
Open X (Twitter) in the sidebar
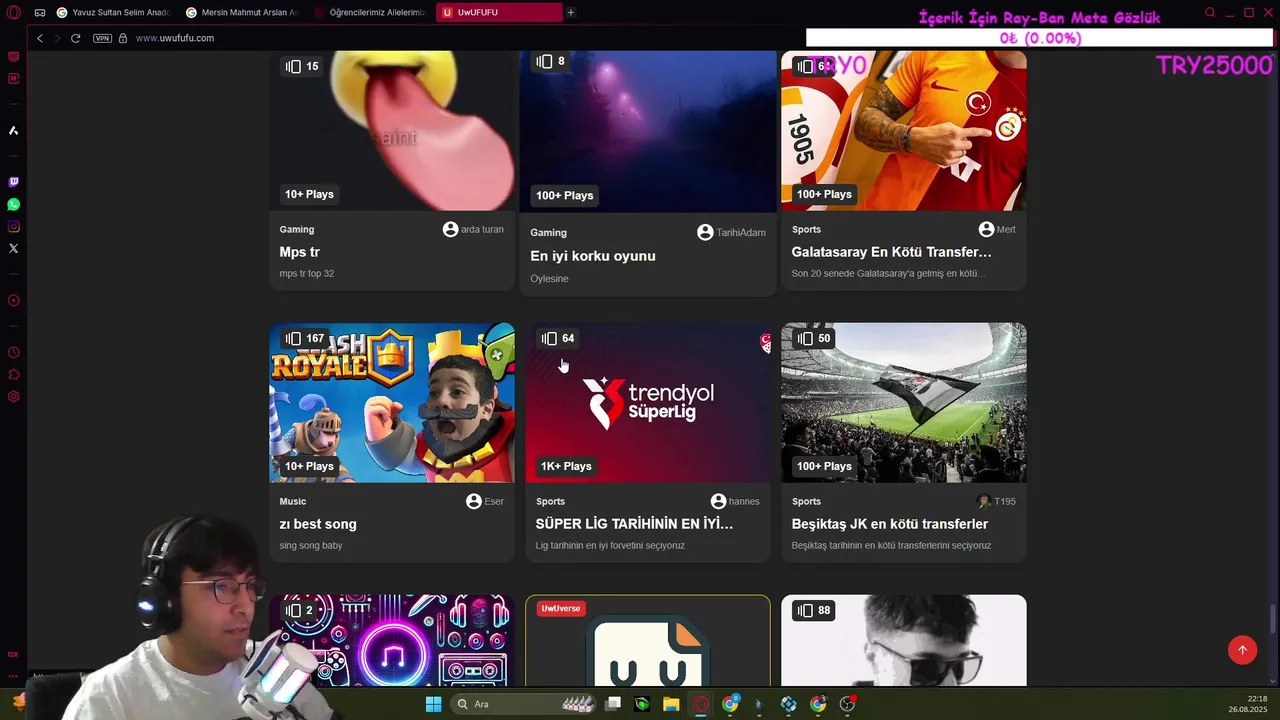14,248
